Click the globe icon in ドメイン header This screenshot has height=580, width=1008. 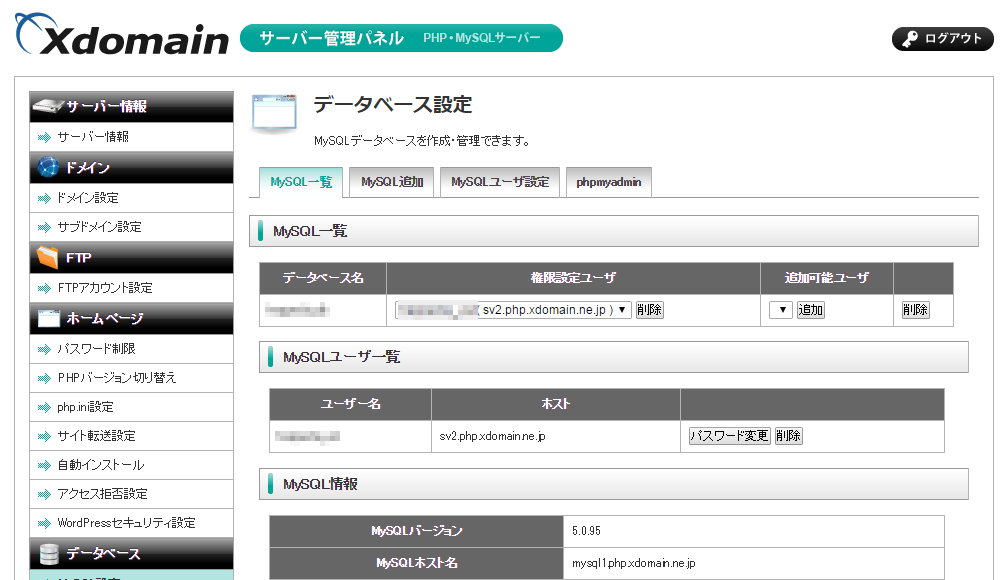(48, 167)
